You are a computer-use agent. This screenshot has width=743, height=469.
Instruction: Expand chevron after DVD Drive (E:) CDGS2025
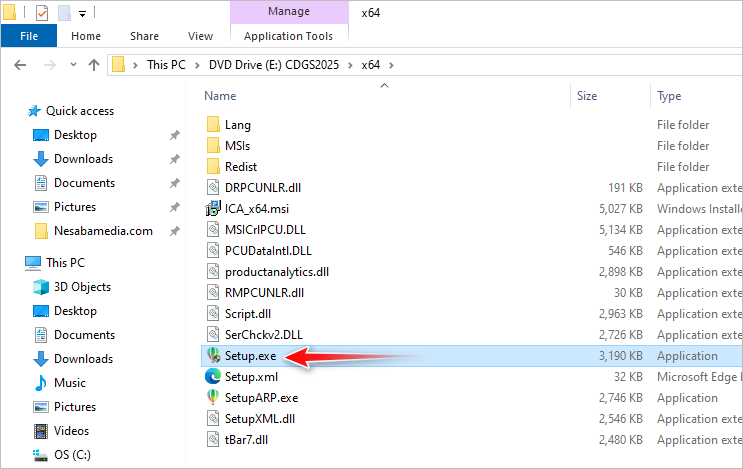pos(350,65)
